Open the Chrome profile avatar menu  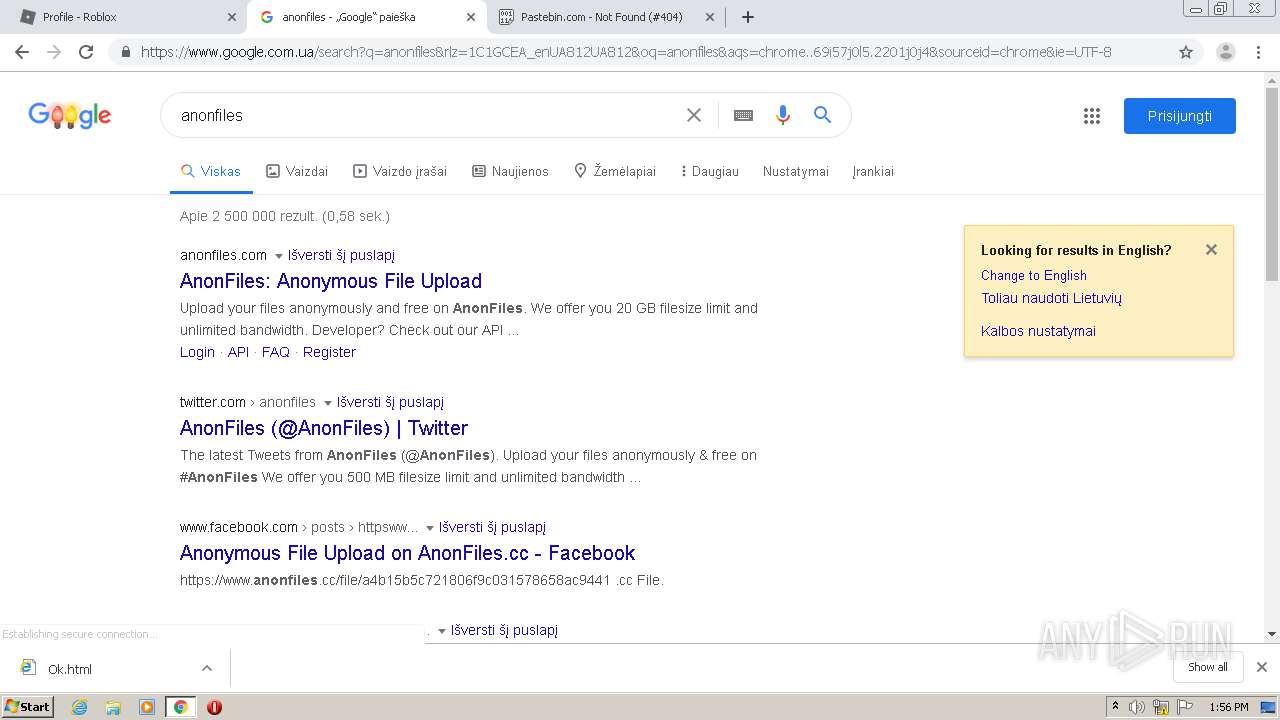[x=1225, y=52]
